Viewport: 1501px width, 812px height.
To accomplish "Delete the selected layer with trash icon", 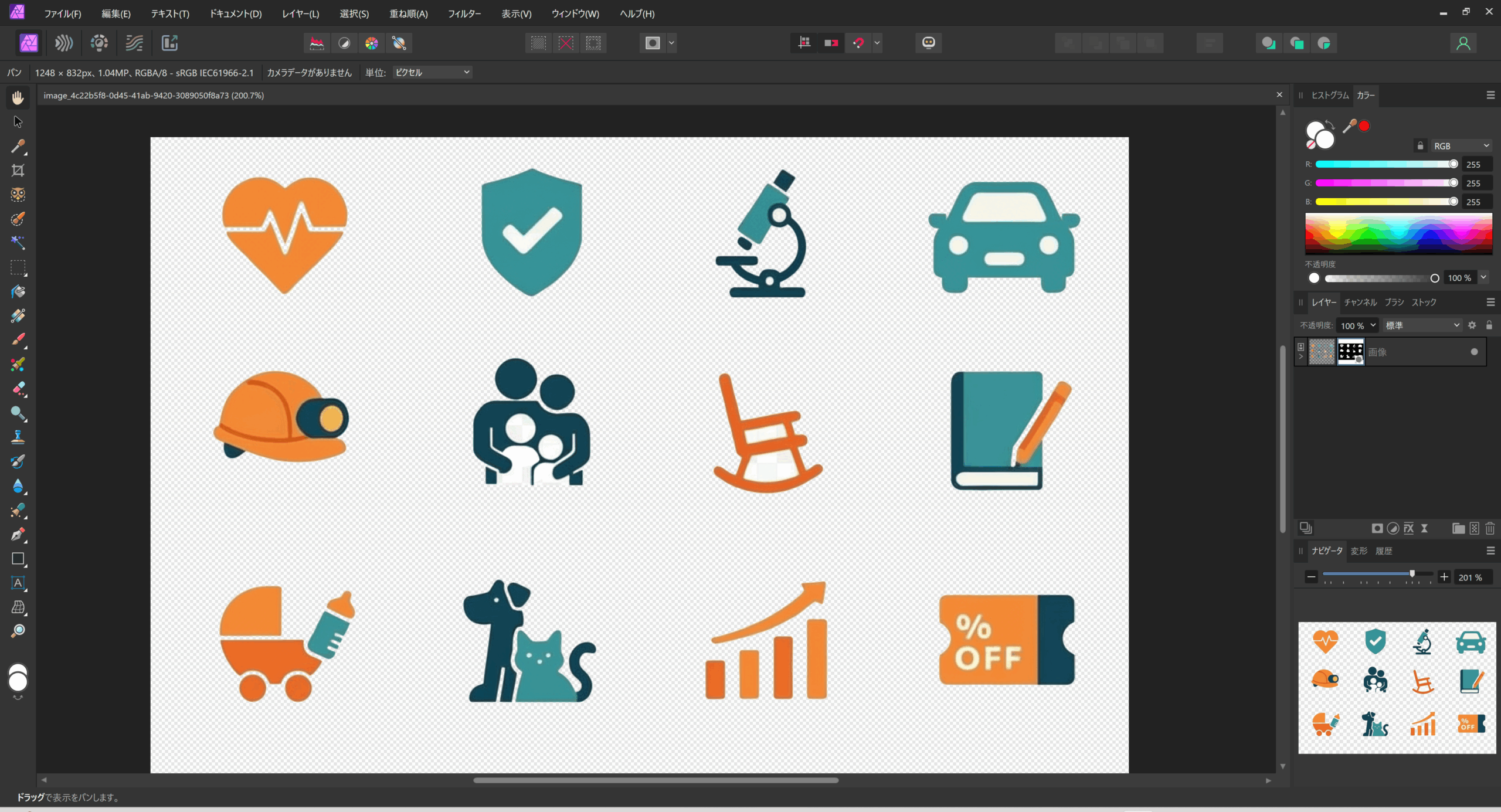I will (x=1490, y=528).
